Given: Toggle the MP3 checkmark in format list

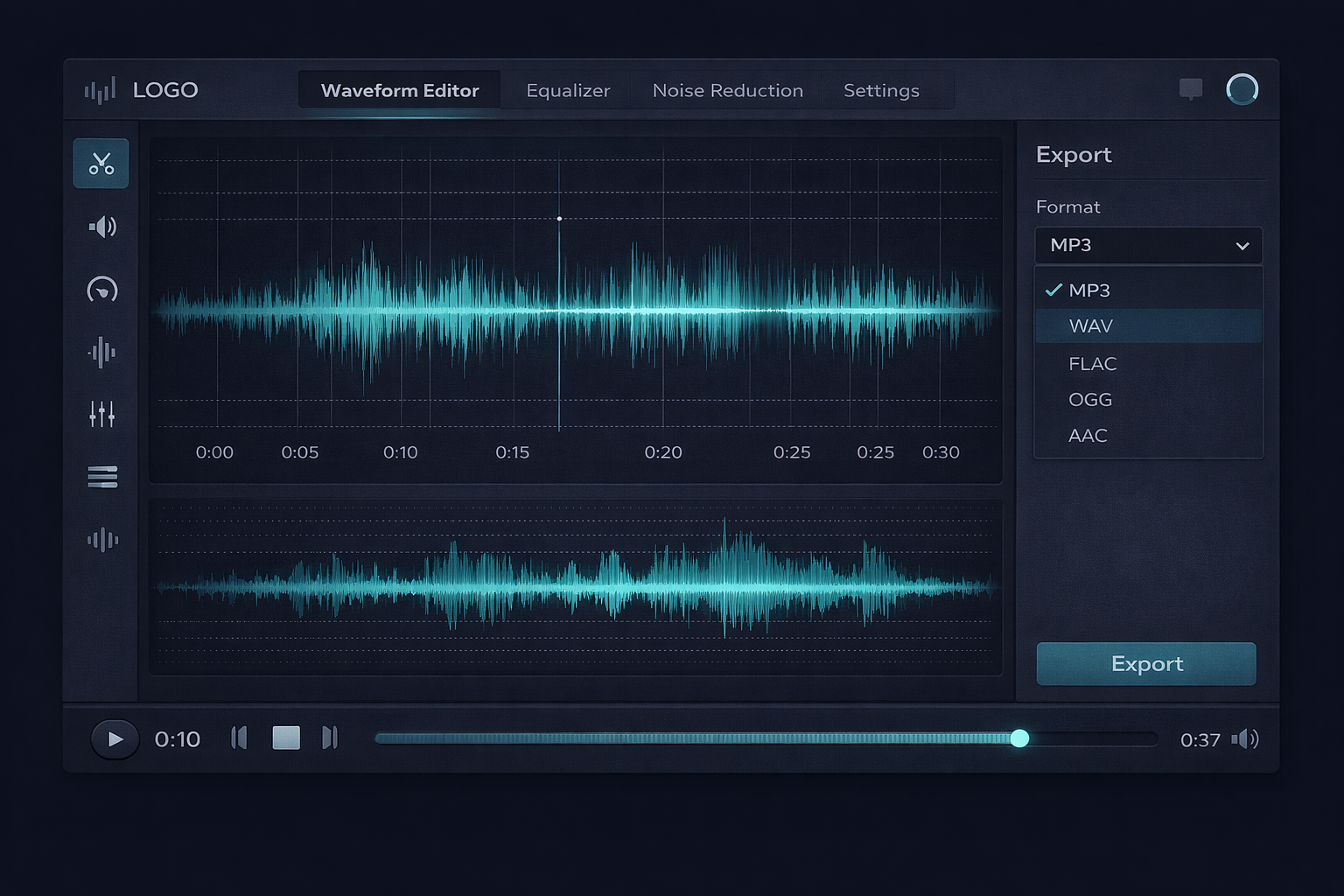Looking at the screenshot, I should (x=1053, y=290).
